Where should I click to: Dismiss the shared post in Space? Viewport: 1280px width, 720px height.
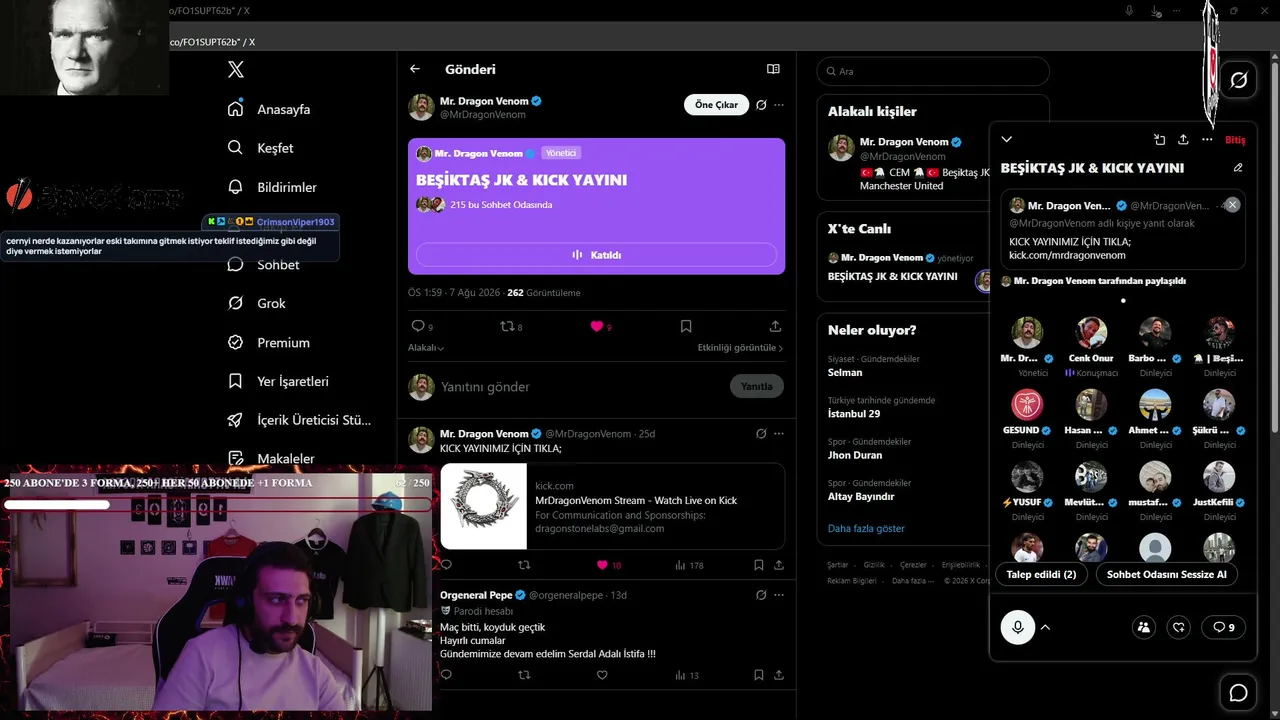(1232, 205)
